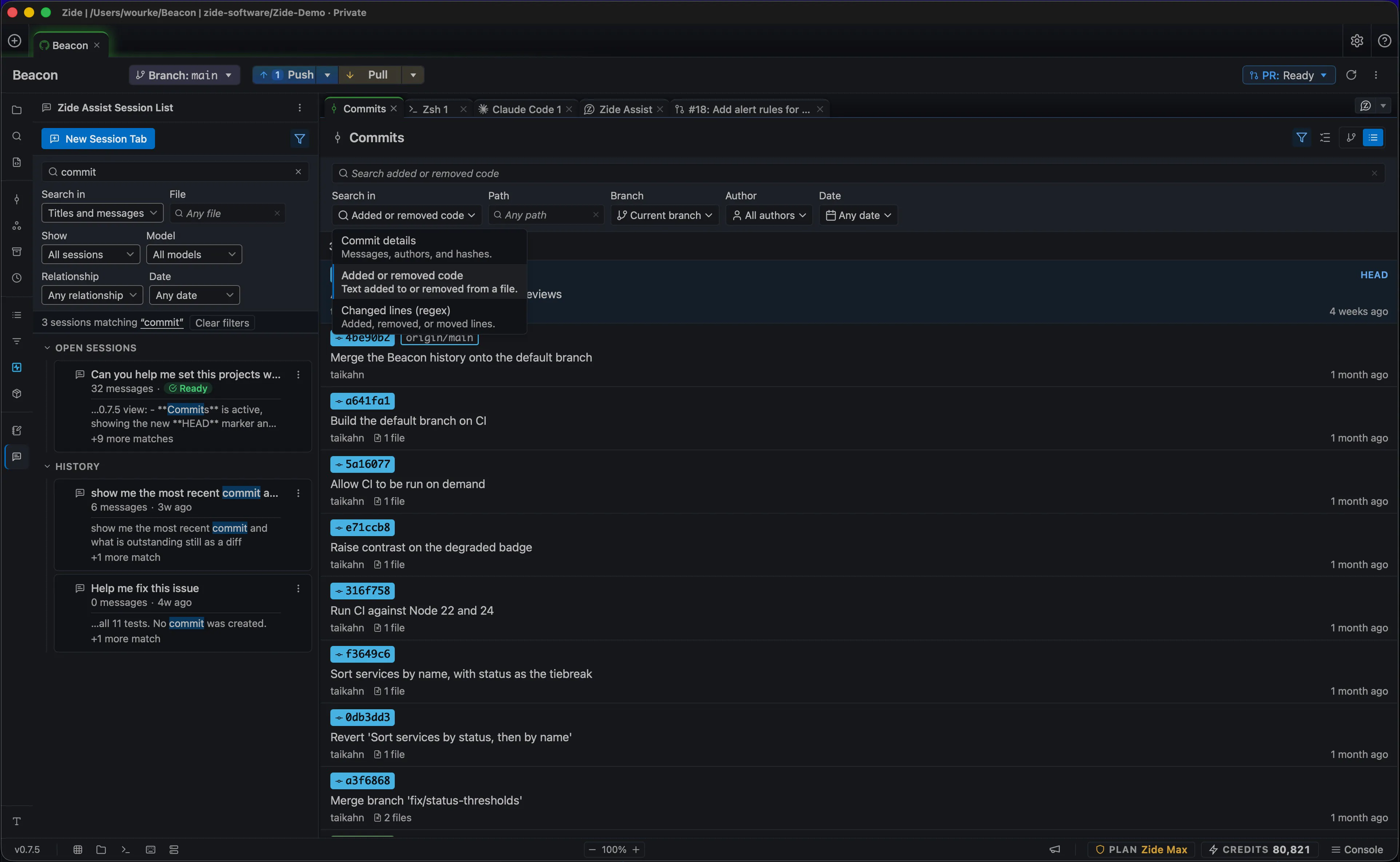The height and width of the screenshot is (862, 1400).
Task: Select Commit details menu option
Action: pos(429,247)
